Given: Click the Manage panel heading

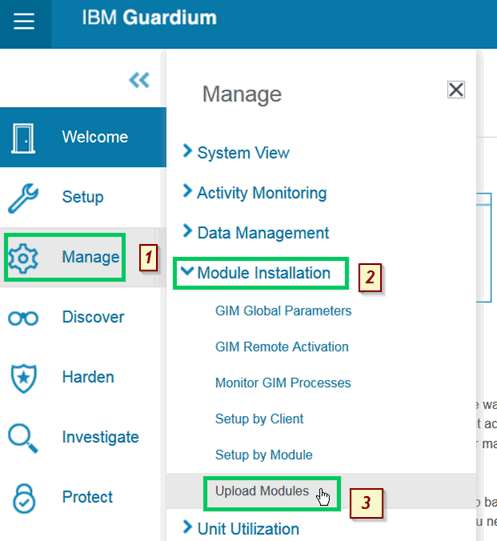Looking at the screenshot, I should 242,94.
